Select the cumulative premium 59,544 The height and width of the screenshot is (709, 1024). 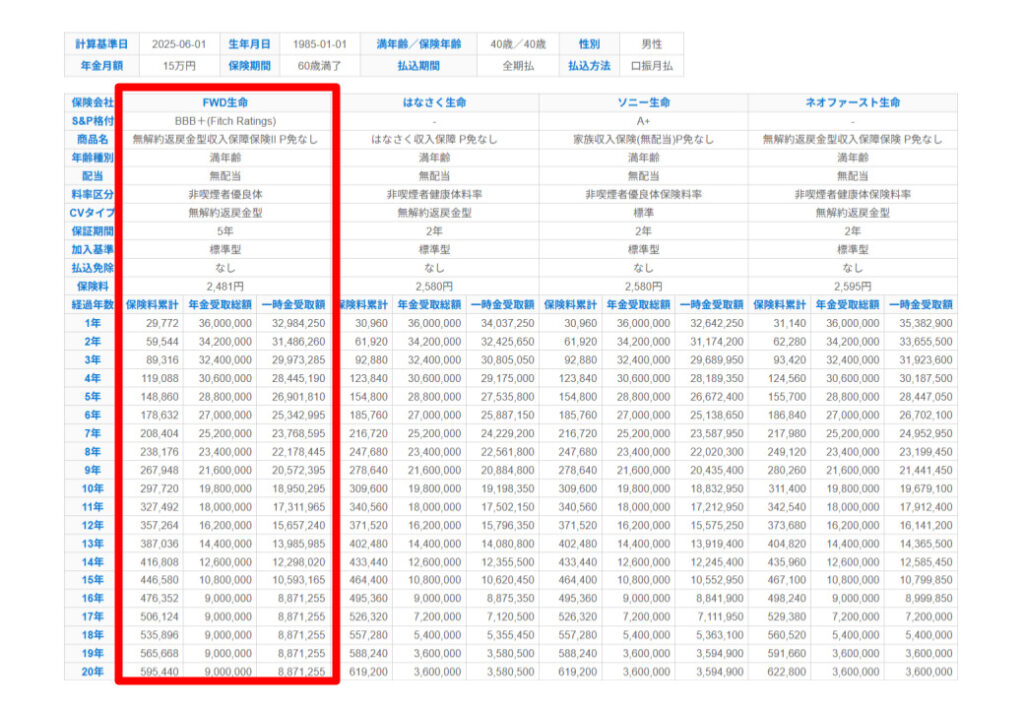coord(162,341)
